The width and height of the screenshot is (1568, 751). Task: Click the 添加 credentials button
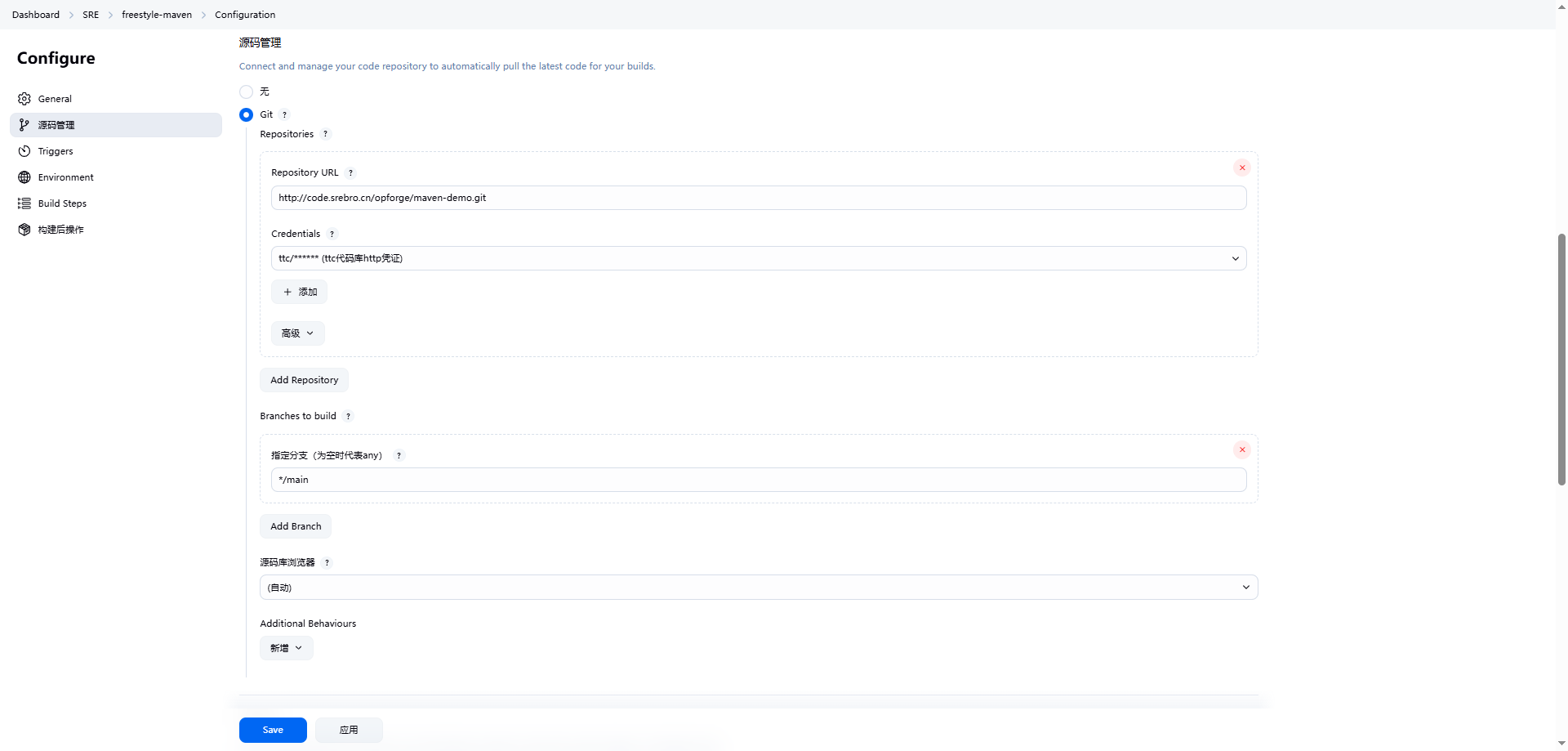click(x=299, y=292)
